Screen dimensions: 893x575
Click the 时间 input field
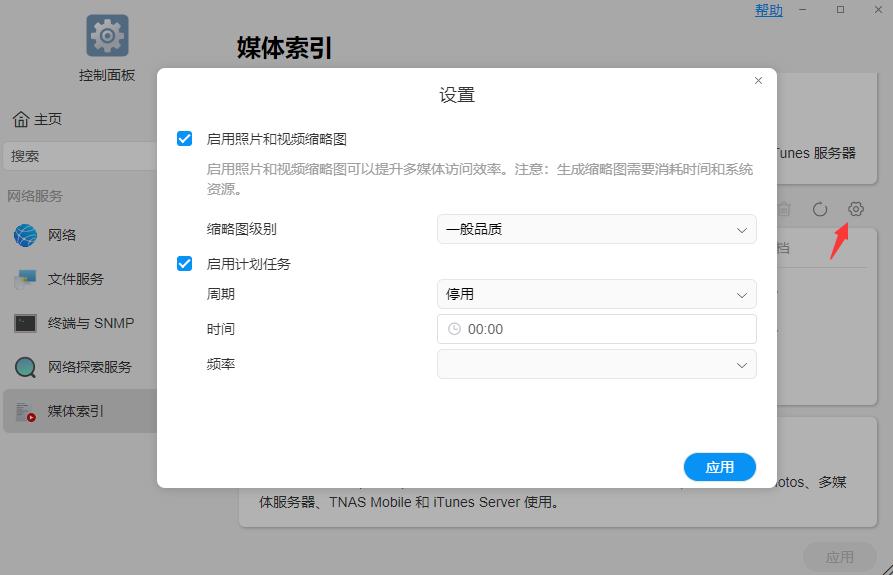(596, 329)
